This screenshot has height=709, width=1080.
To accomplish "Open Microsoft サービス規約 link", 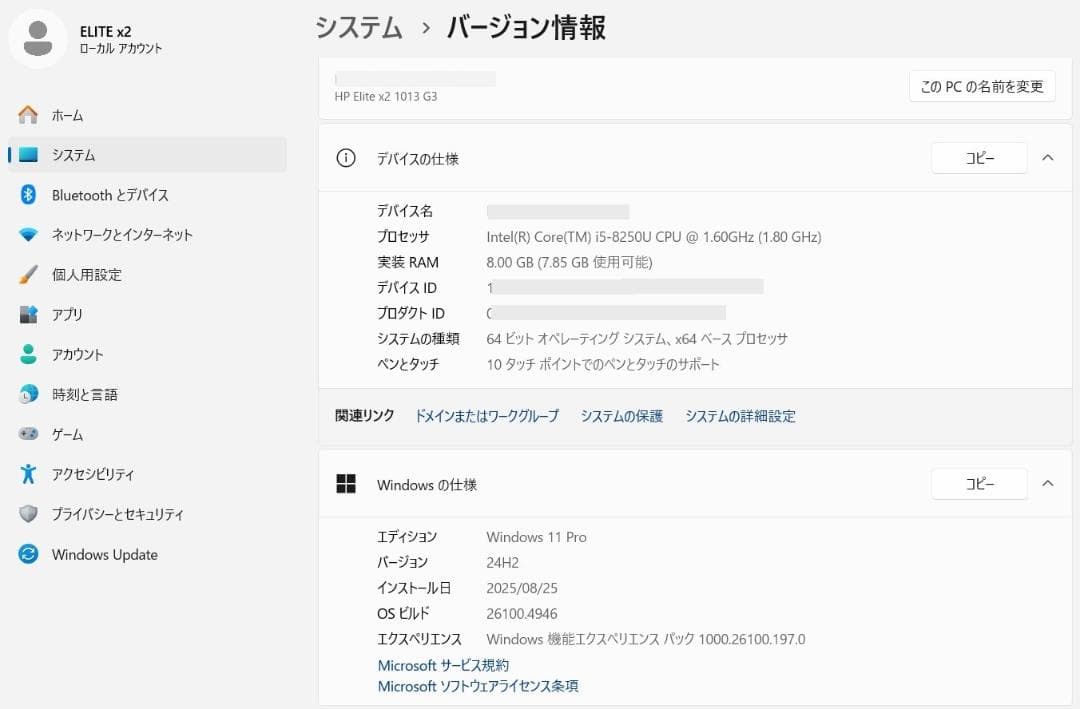I will pos(443,665).
